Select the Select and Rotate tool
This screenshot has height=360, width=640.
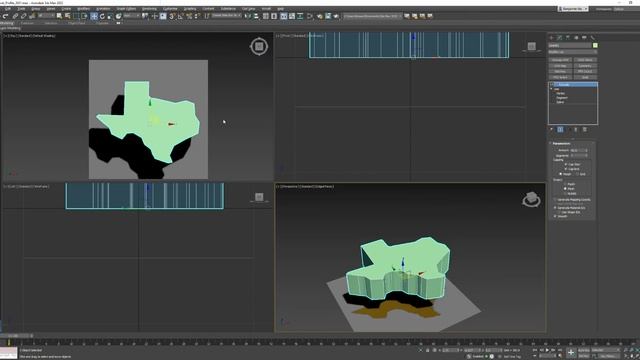click(x=102, y=16)
